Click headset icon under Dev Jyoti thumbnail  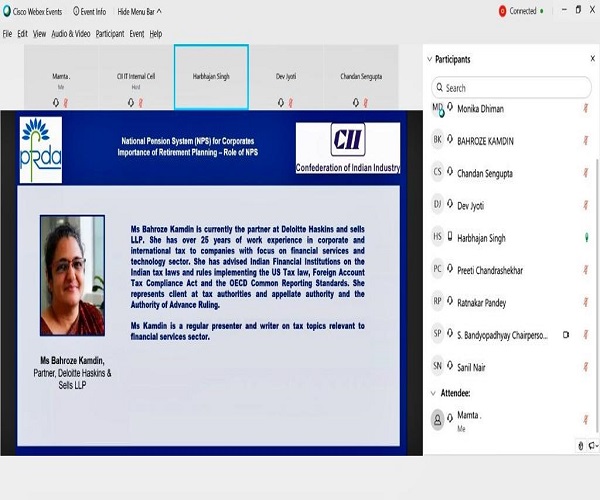(281, 103)
